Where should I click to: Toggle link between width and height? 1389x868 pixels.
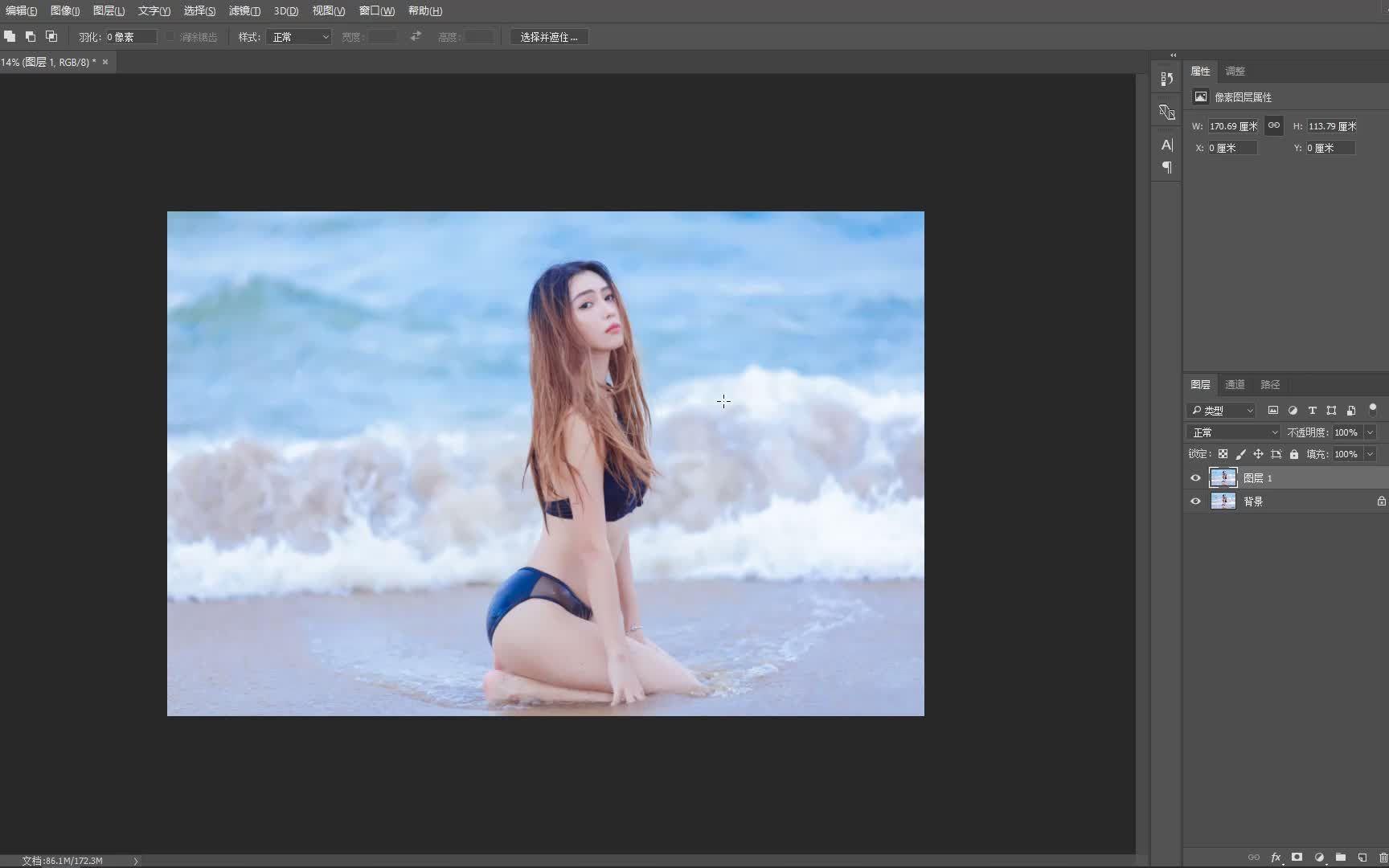(1274, 125)
